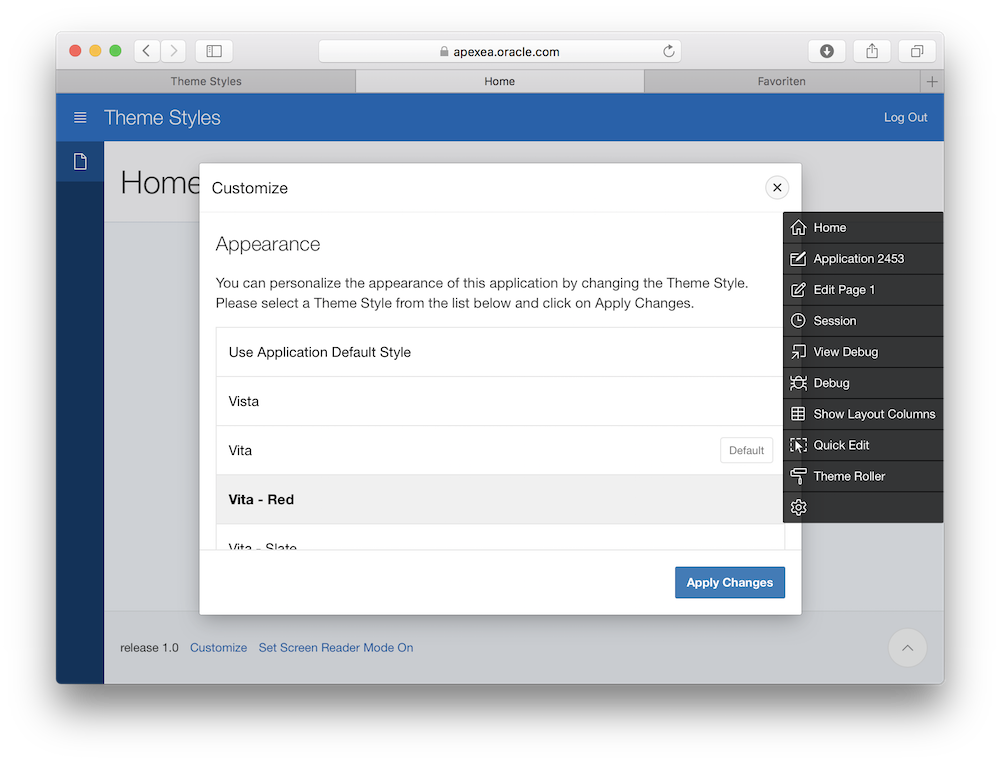
Task: Click Home in the developer toolbar
Action: pyautogui.click(x=829, y=228)
